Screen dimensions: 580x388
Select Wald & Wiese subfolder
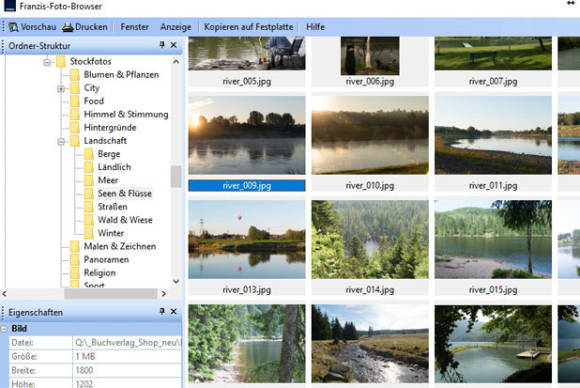[x=125, y=220]
